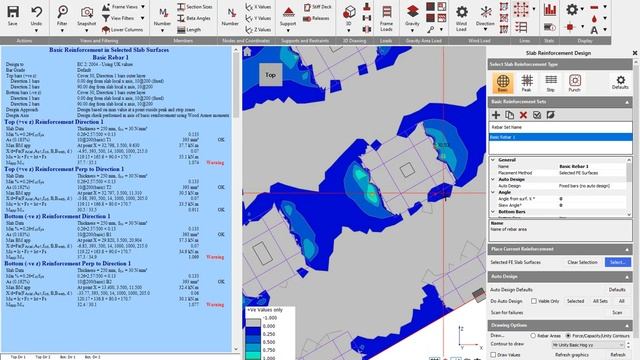Collapse the Angle property group
640x360 pixels.
(x=493, y=192)
